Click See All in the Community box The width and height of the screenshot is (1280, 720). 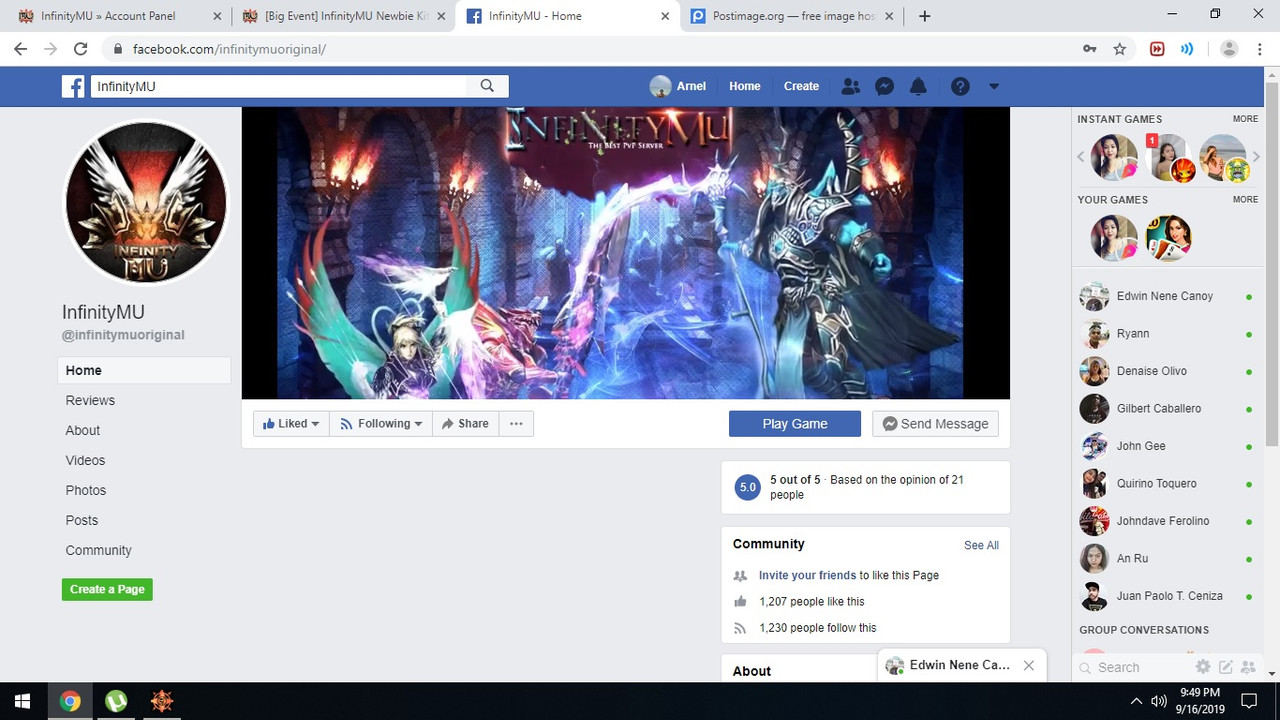point(981,545)
